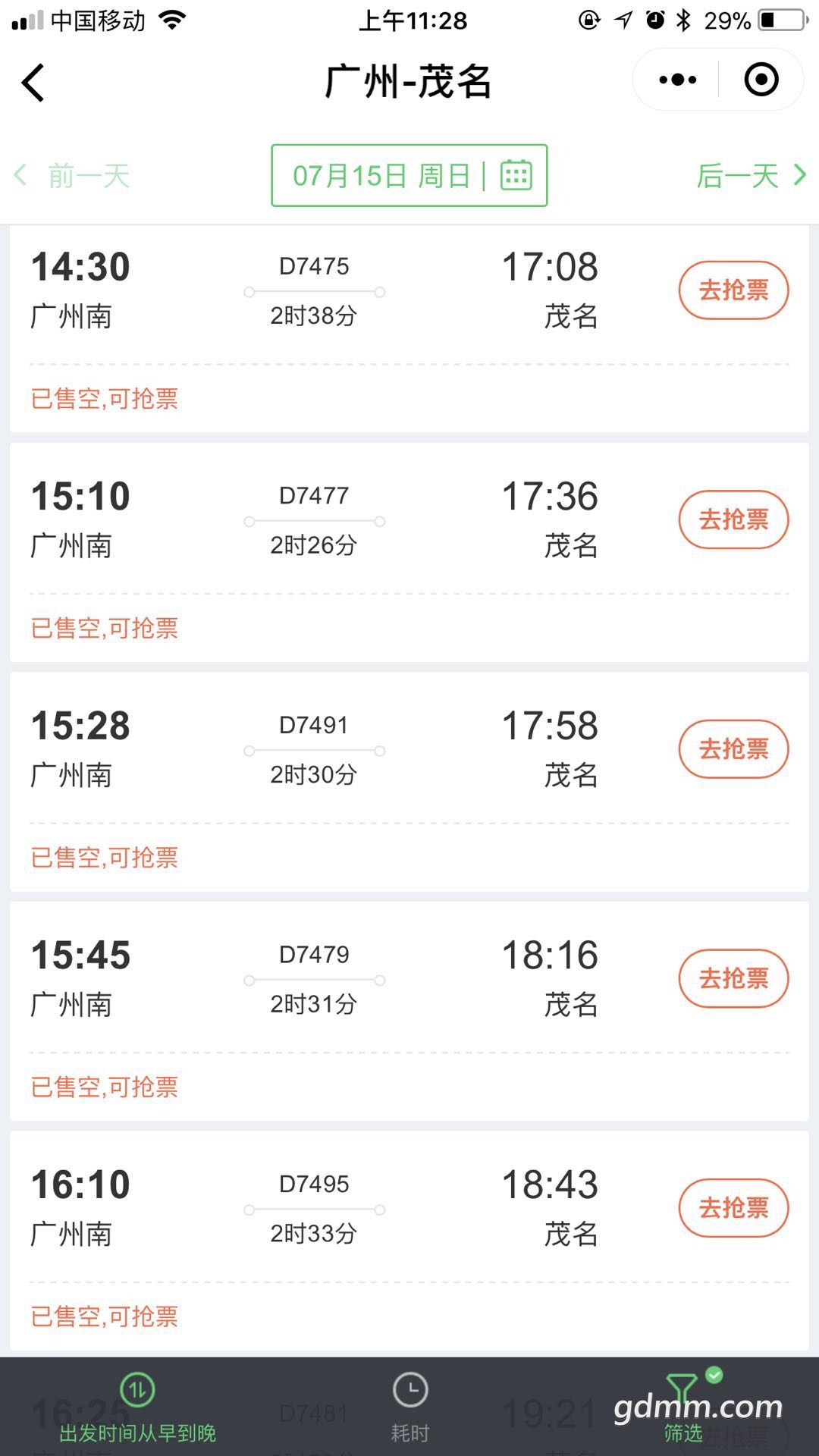Go to previous day 前一天
This screenshot has height=1456, width=819.
(73, 176)
